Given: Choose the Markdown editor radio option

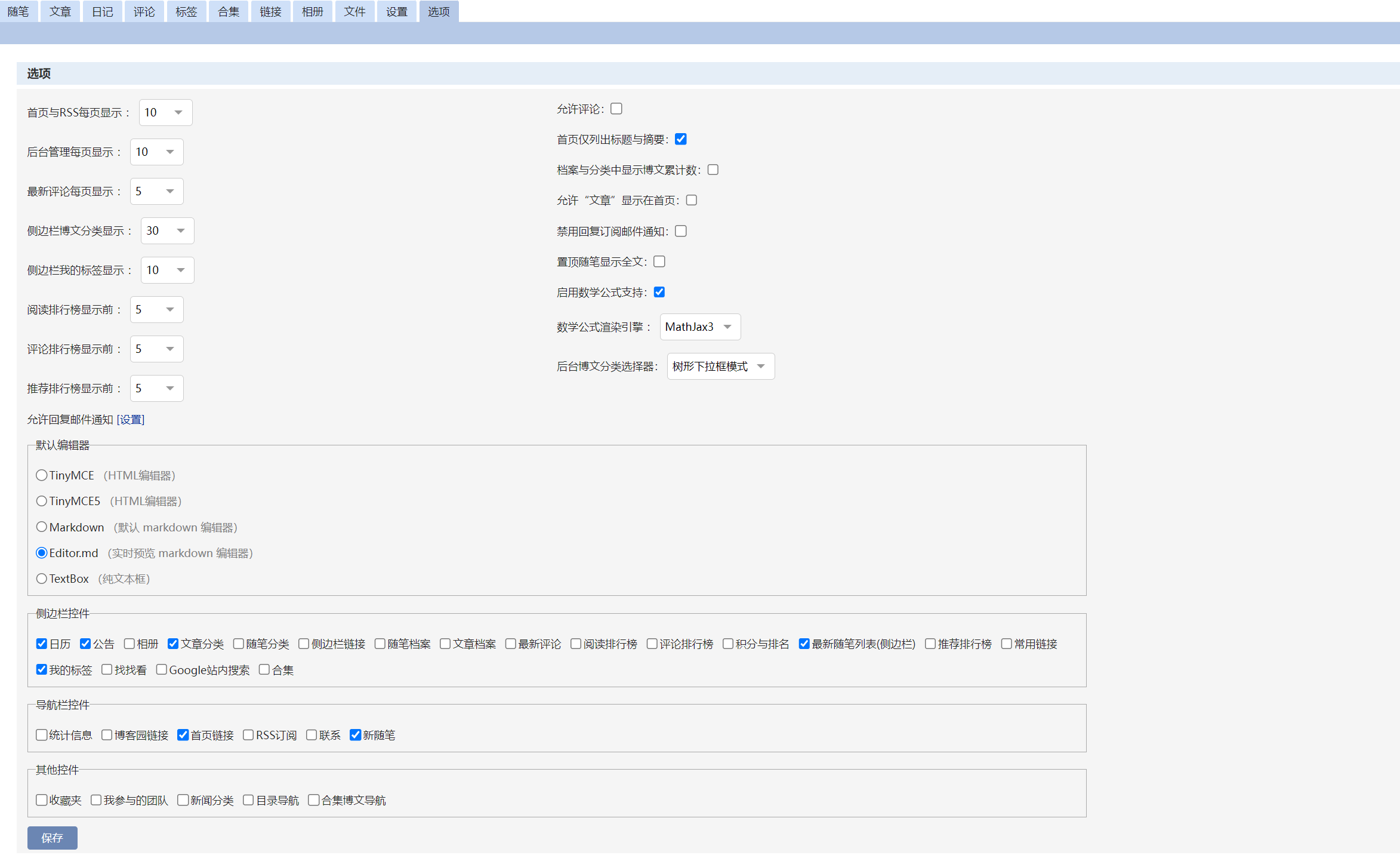Looking at the screenshot, I should click(42, 527).
